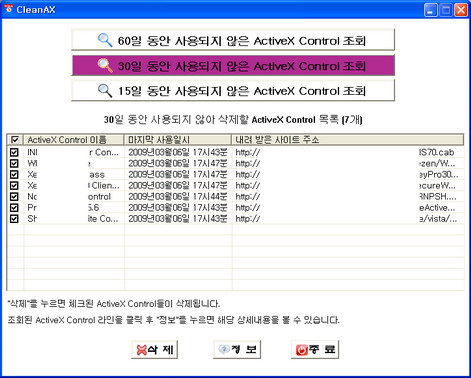Select the row with URL ending IS70.cab
Screen dimensions: 471x378
[236, 152]
